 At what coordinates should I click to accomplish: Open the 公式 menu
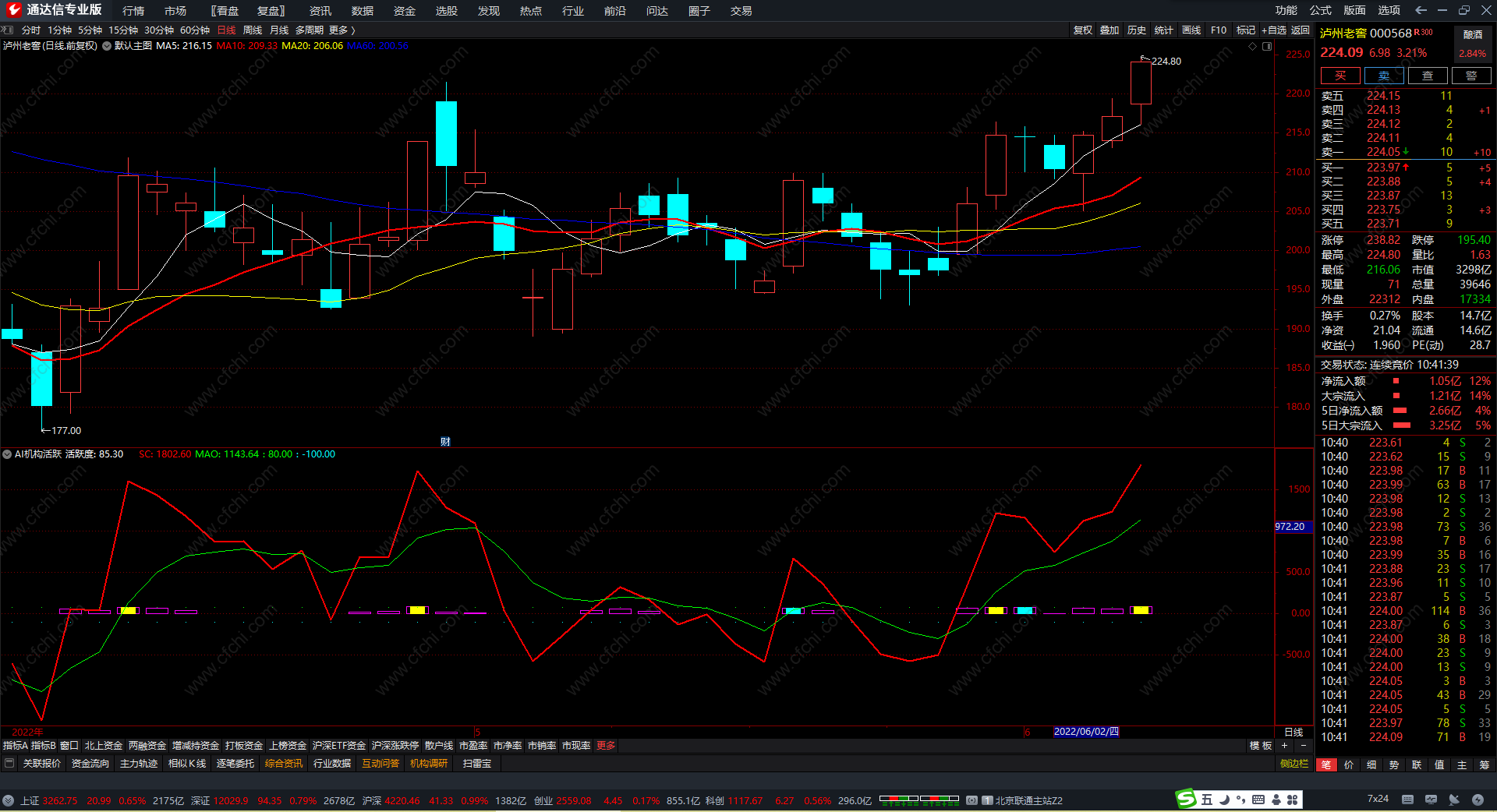1321,10
